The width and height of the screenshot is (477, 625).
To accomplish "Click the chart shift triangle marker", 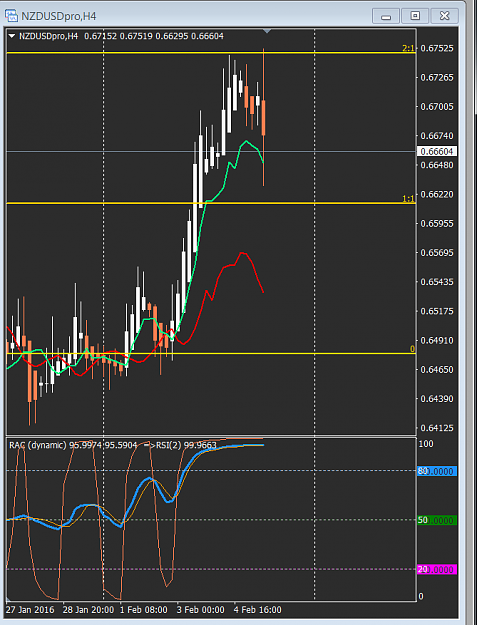I will coord(267,31).
